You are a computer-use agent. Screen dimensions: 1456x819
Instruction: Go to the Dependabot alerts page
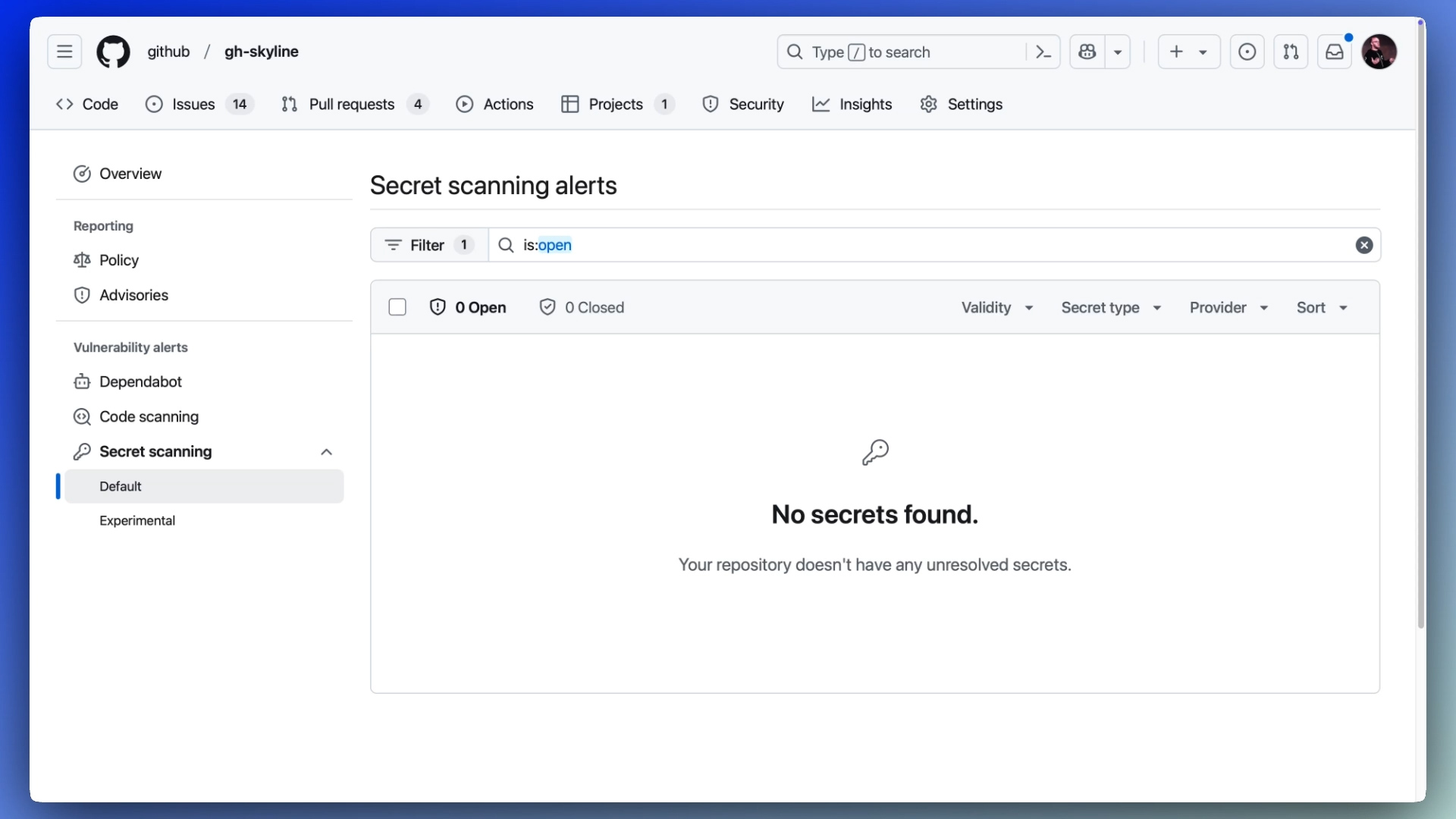click(x=140, y=381)
